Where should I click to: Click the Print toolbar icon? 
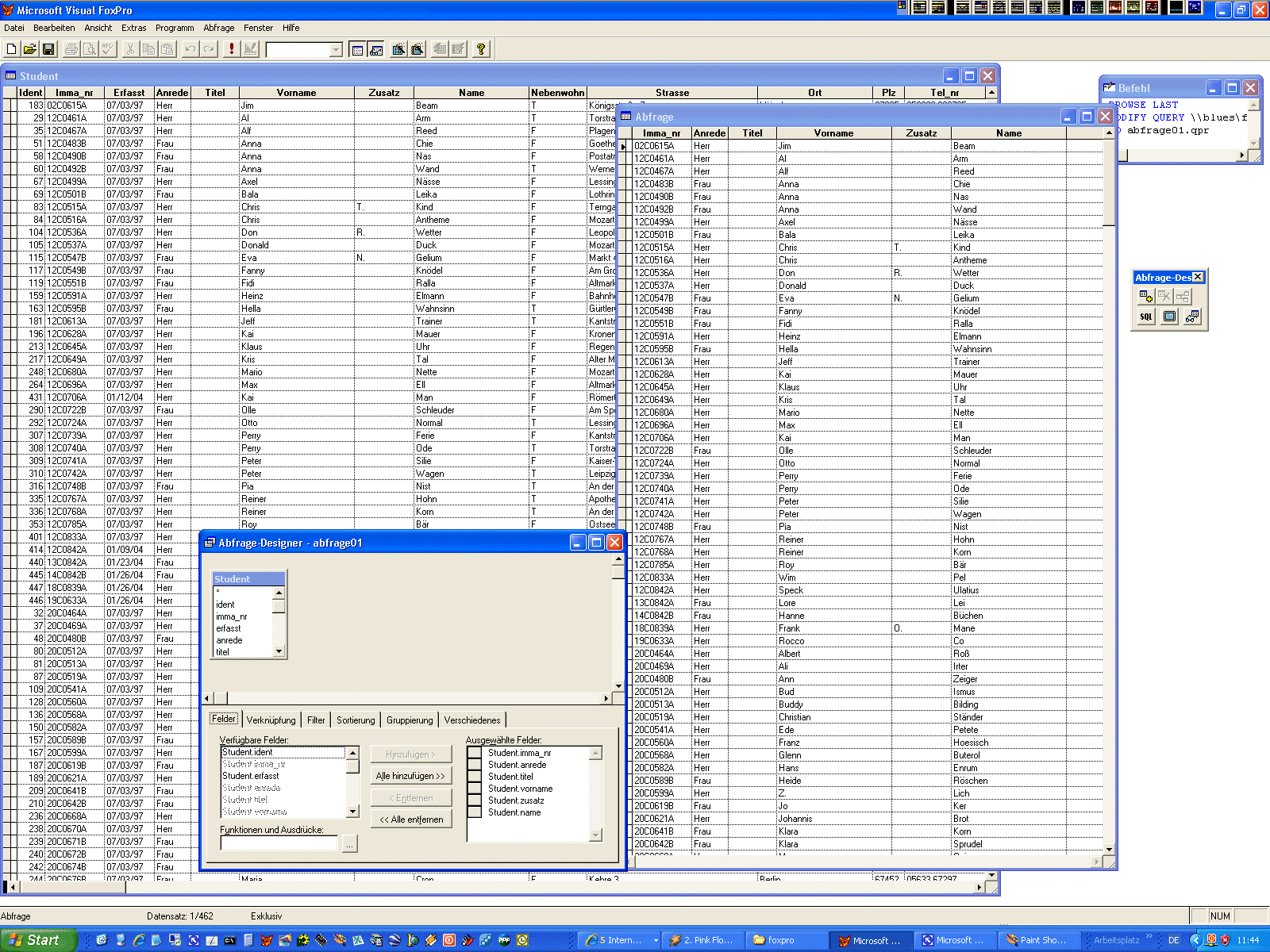pyautogui.click(x=71, y=49)
